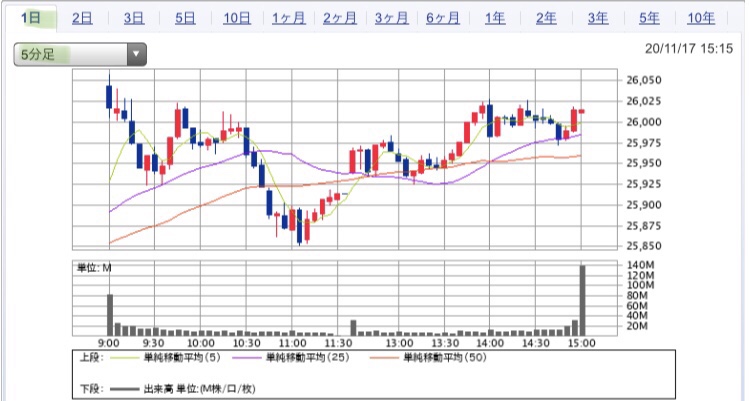Switch to the 2日 range tab
749x401 pixels.
pos(82,18)
